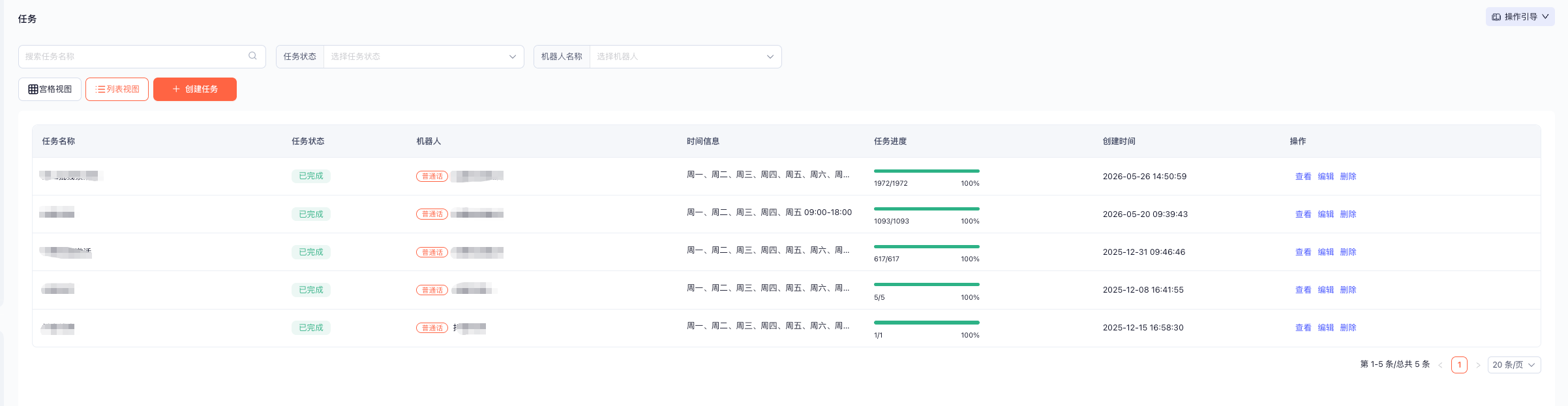
Task: Open the 20 条/页 page size dropdown
Action: (1514, 365)
